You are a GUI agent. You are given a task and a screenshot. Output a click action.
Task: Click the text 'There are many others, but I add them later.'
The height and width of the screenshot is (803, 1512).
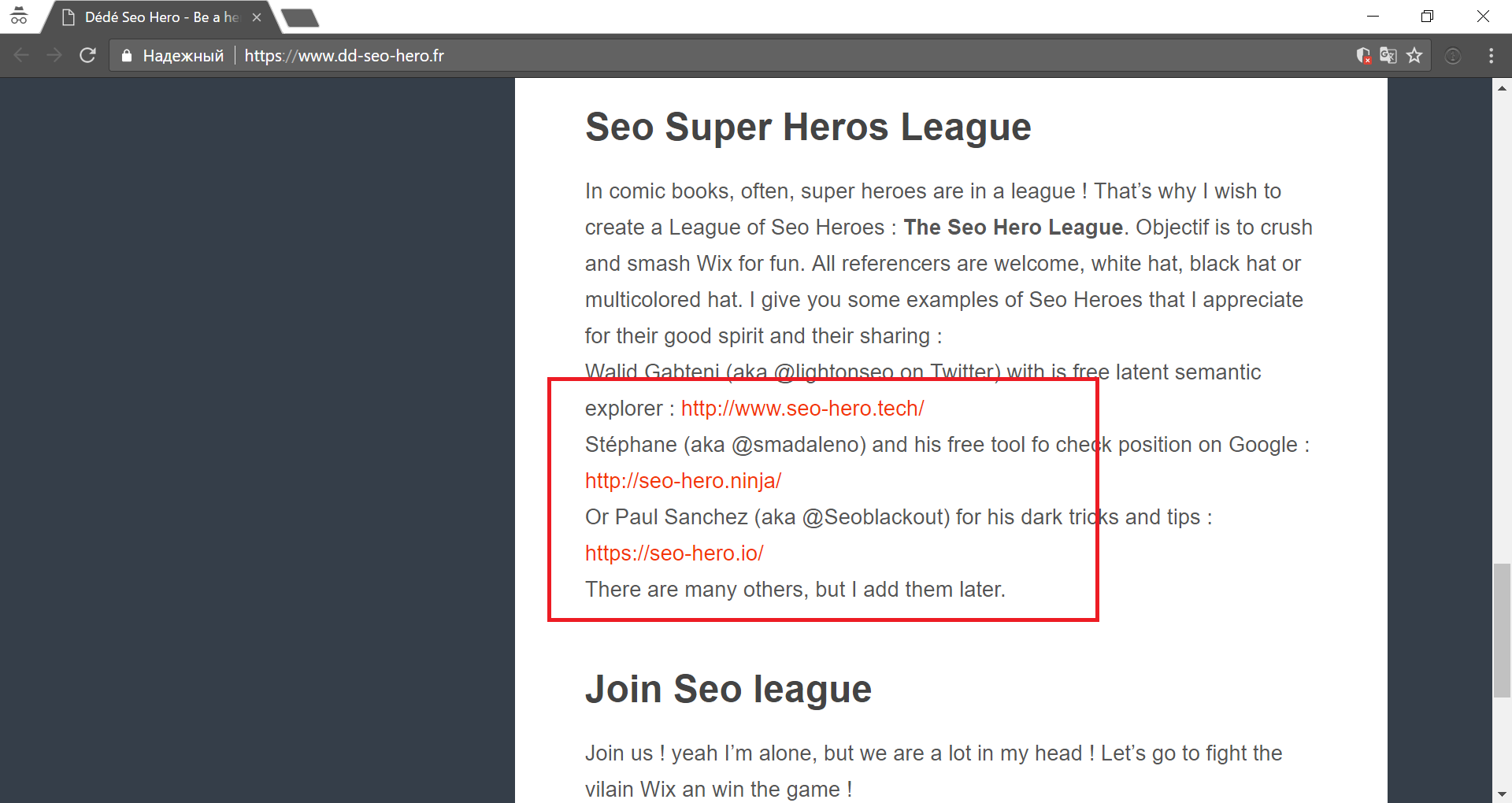(795, 589)
